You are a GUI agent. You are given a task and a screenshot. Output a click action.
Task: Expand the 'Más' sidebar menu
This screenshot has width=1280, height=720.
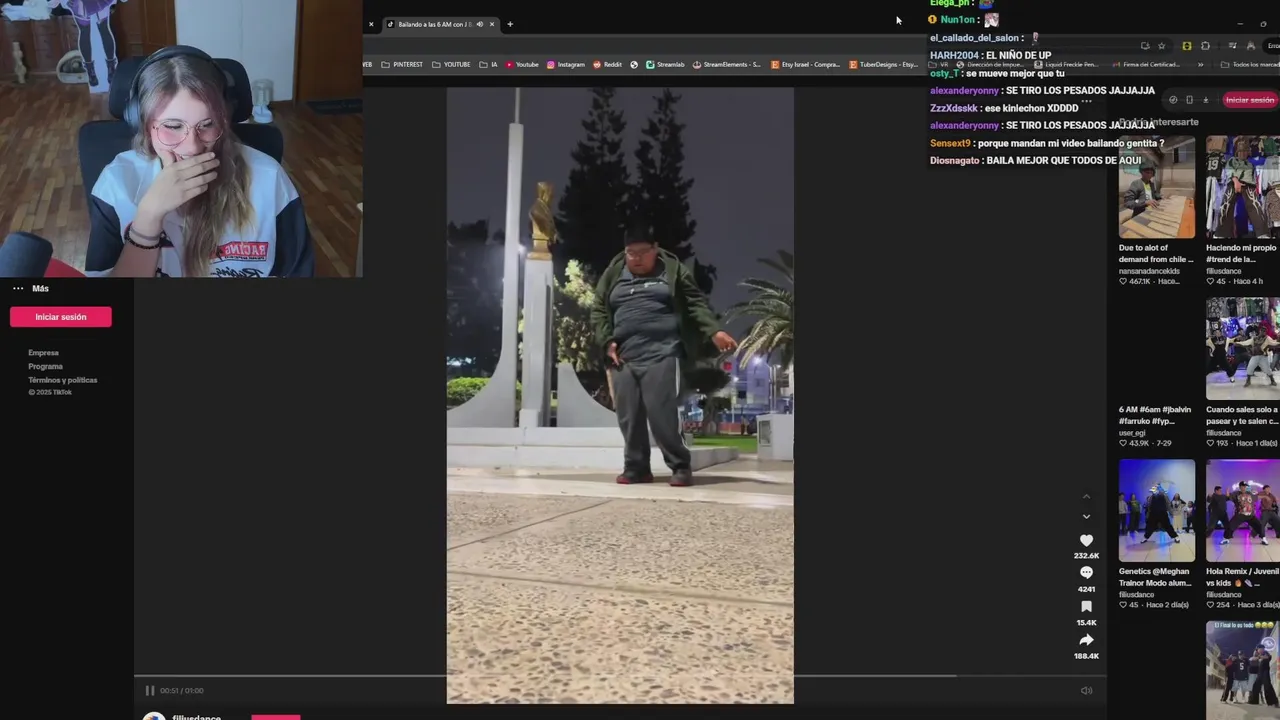coord(30,288)
